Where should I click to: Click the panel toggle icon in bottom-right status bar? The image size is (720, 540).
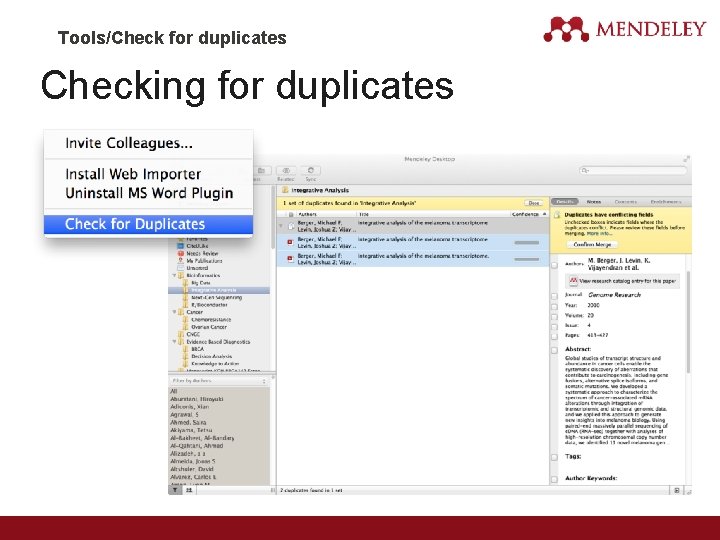(x=677, y=490)
